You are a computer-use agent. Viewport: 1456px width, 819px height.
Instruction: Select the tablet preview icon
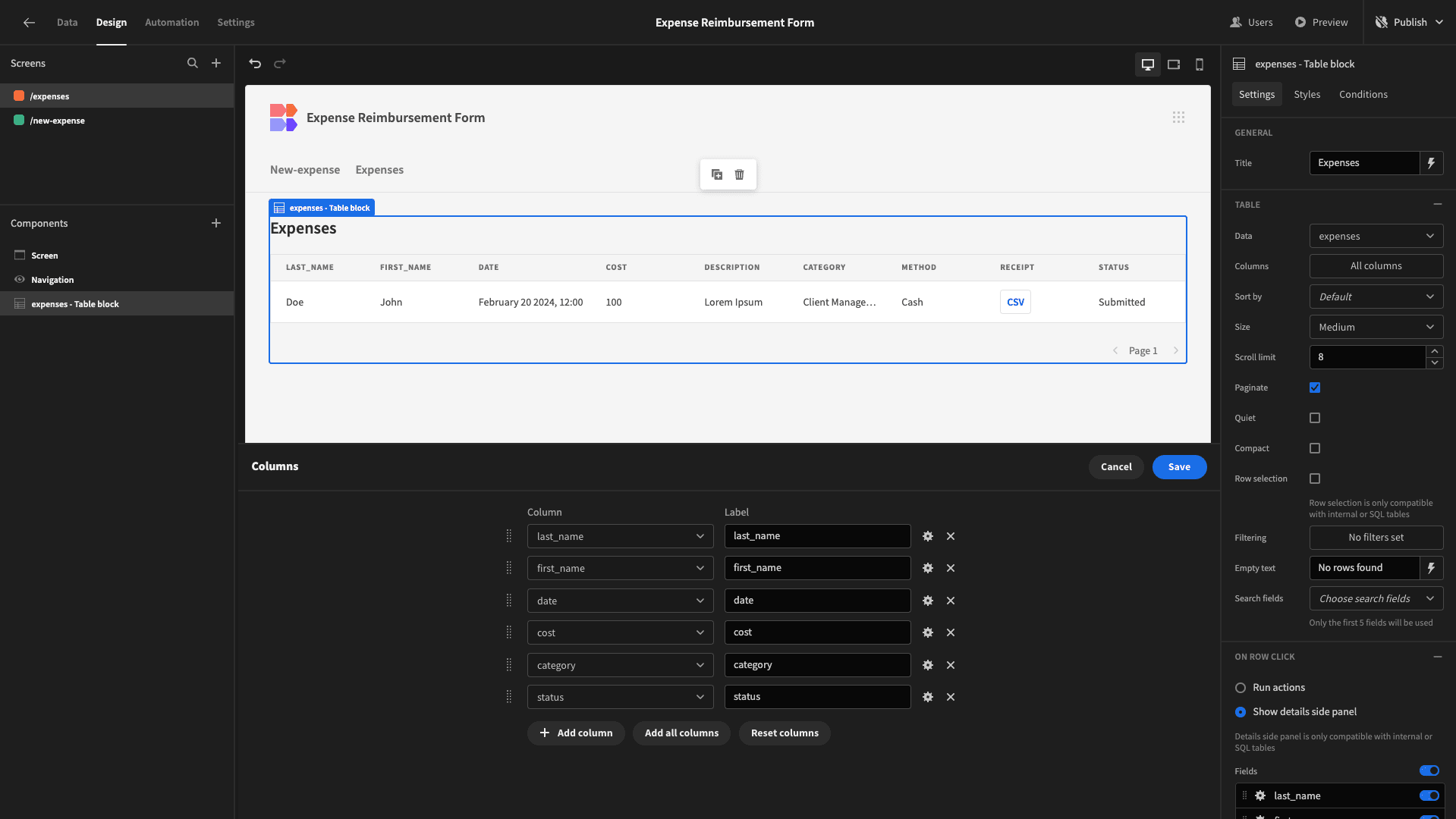coord(1174,64)
